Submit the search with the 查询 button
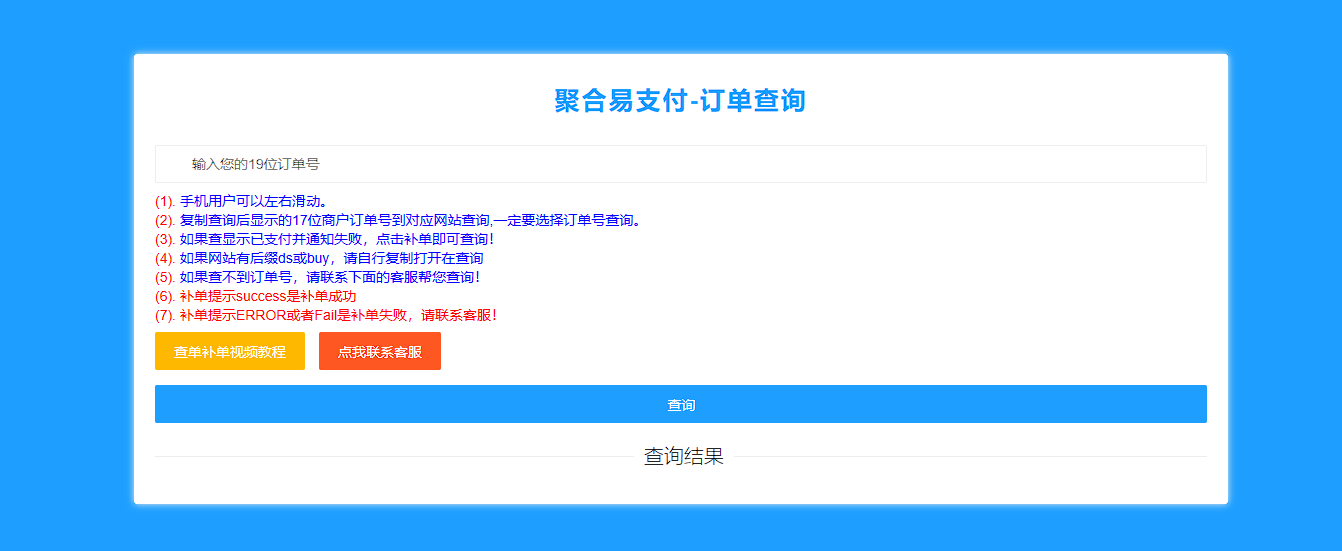 click(680, 405)
